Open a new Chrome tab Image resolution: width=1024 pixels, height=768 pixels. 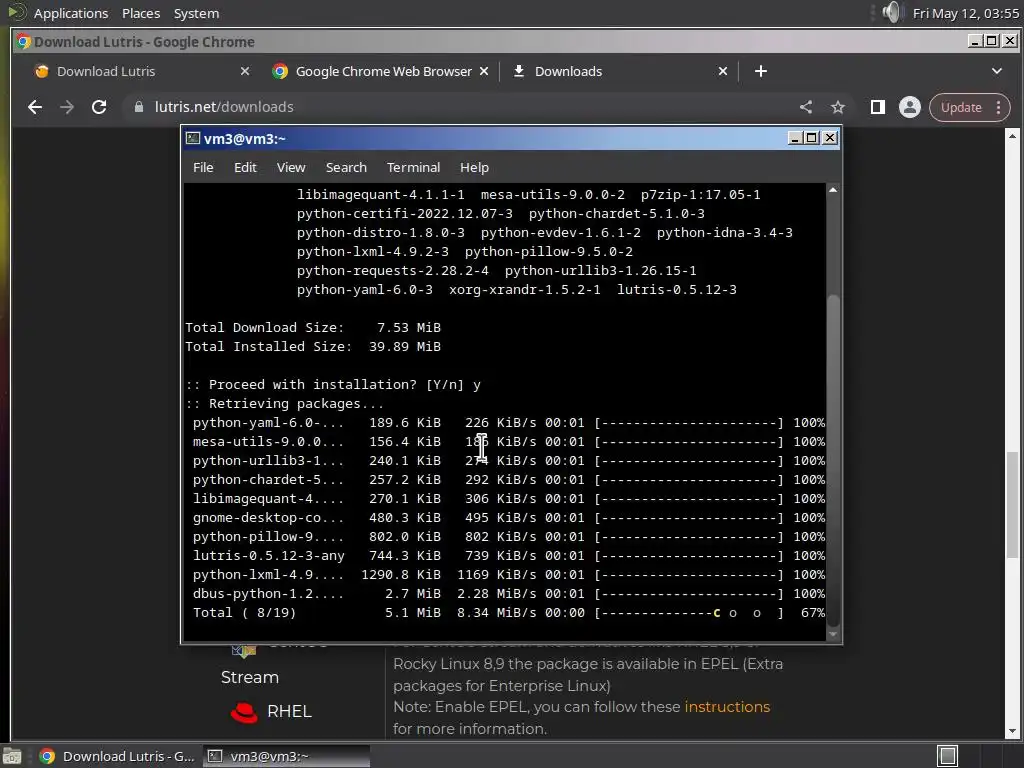(x=761, y=71)
